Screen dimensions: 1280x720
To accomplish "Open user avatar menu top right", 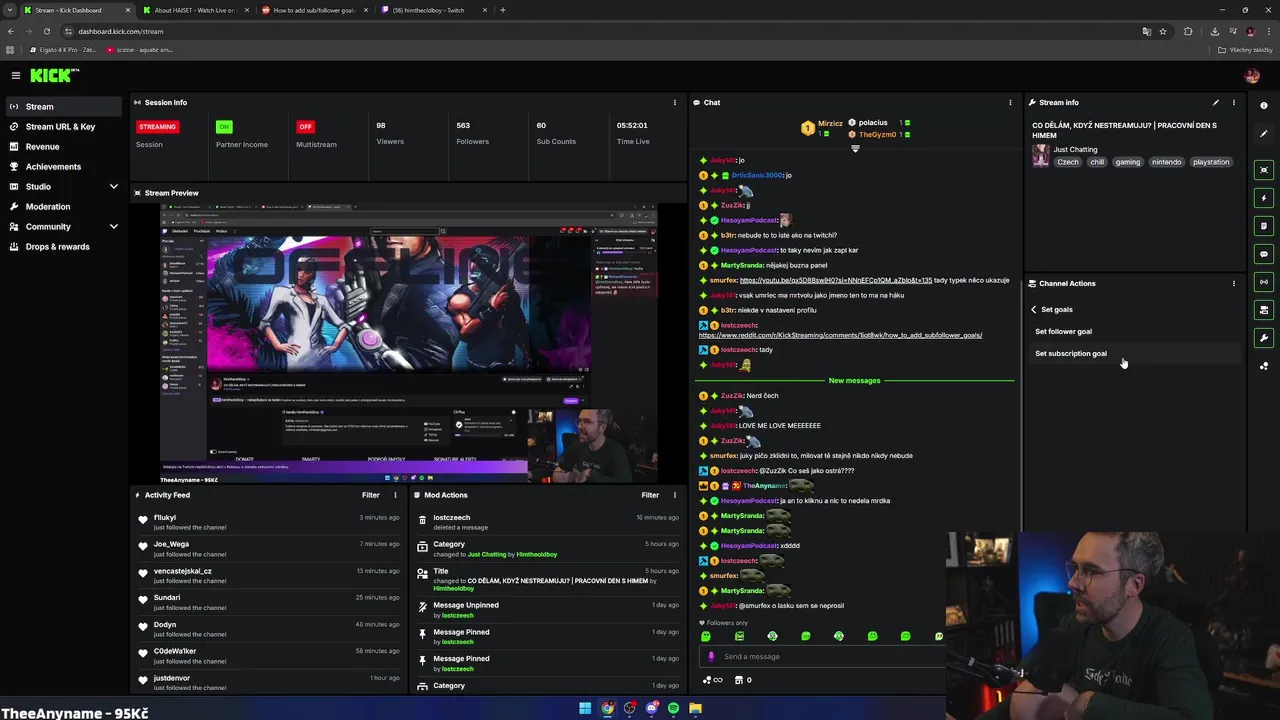I will (1252, 75).
